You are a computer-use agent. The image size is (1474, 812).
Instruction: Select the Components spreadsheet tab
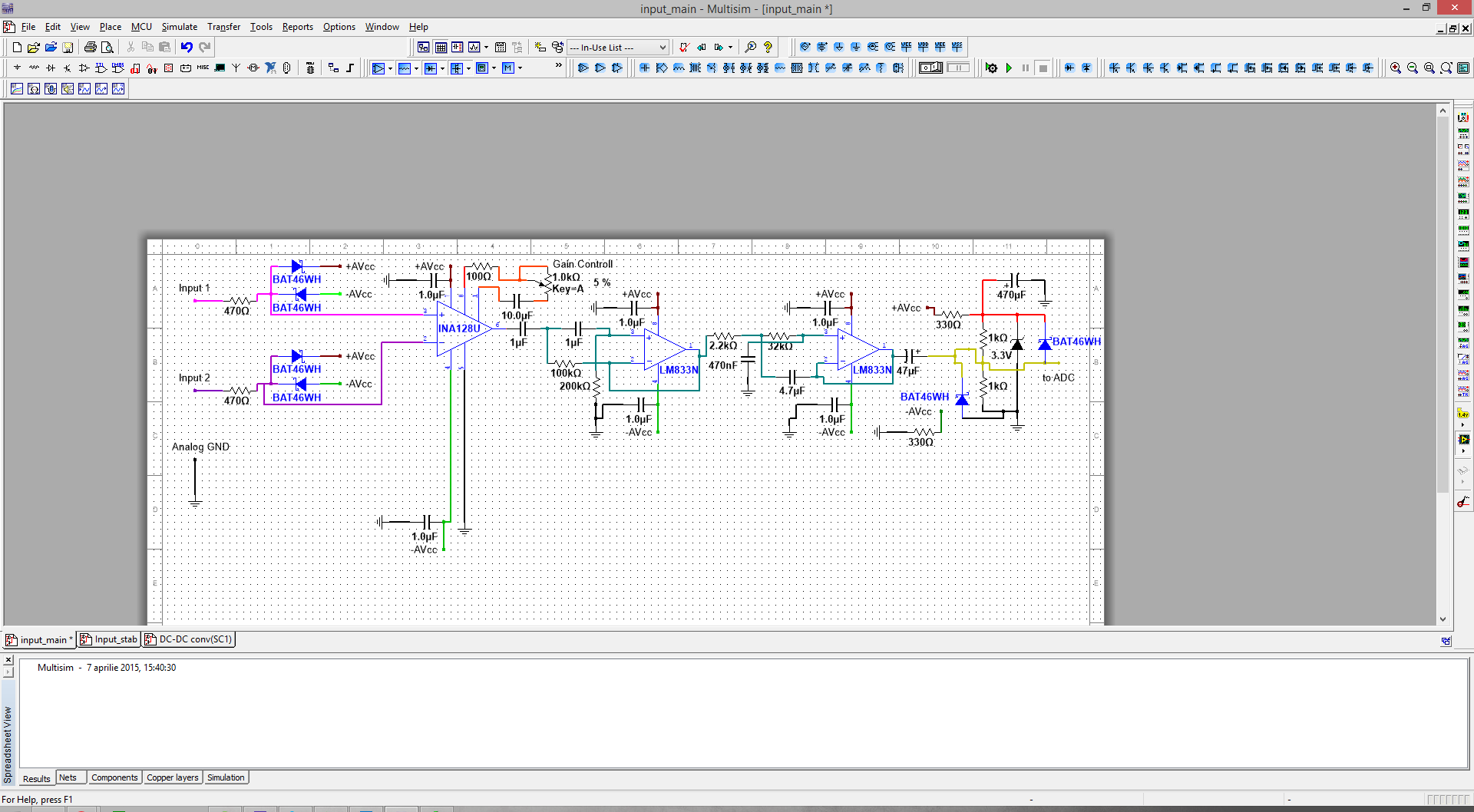pyautogui.click(x=114, y=777)
